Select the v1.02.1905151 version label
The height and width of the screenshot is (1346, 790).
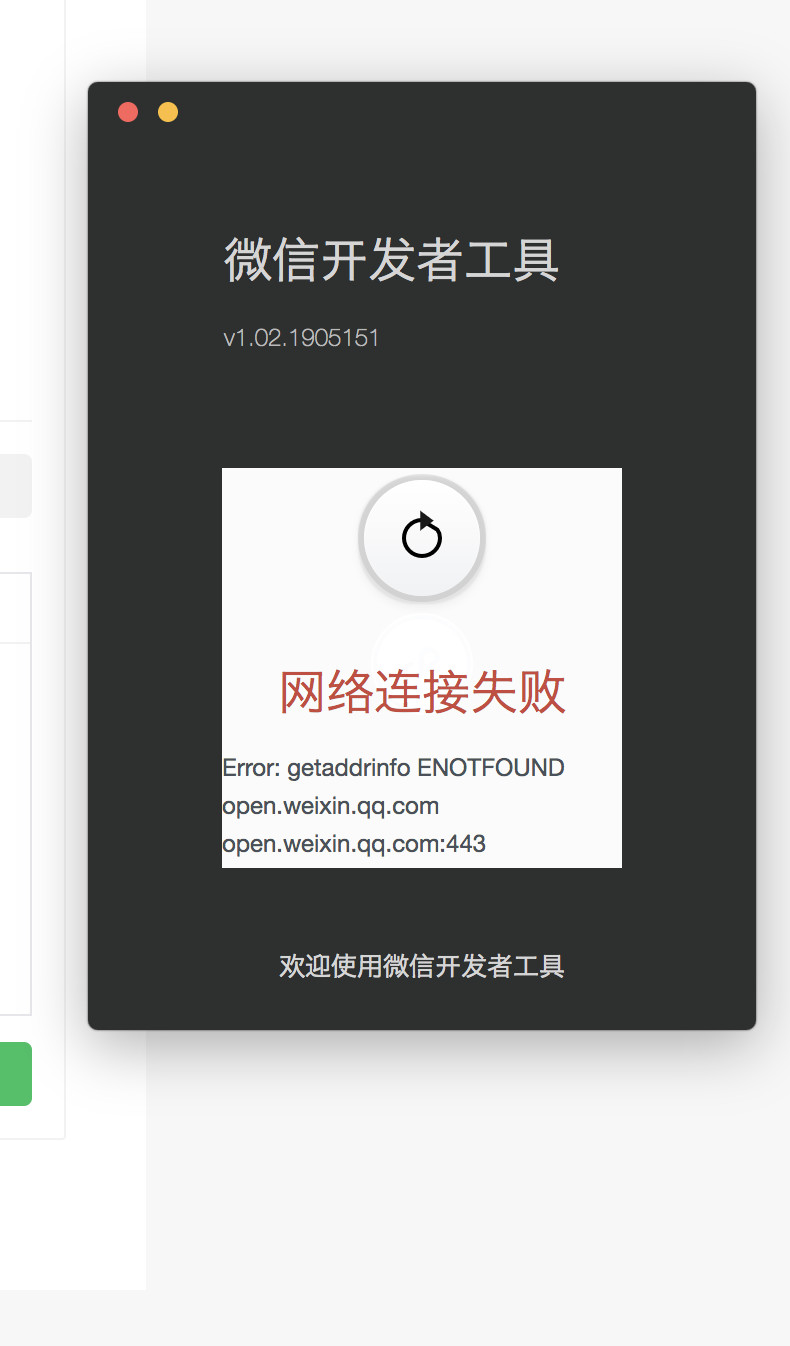pyautogui.click(x=301, y=338)
